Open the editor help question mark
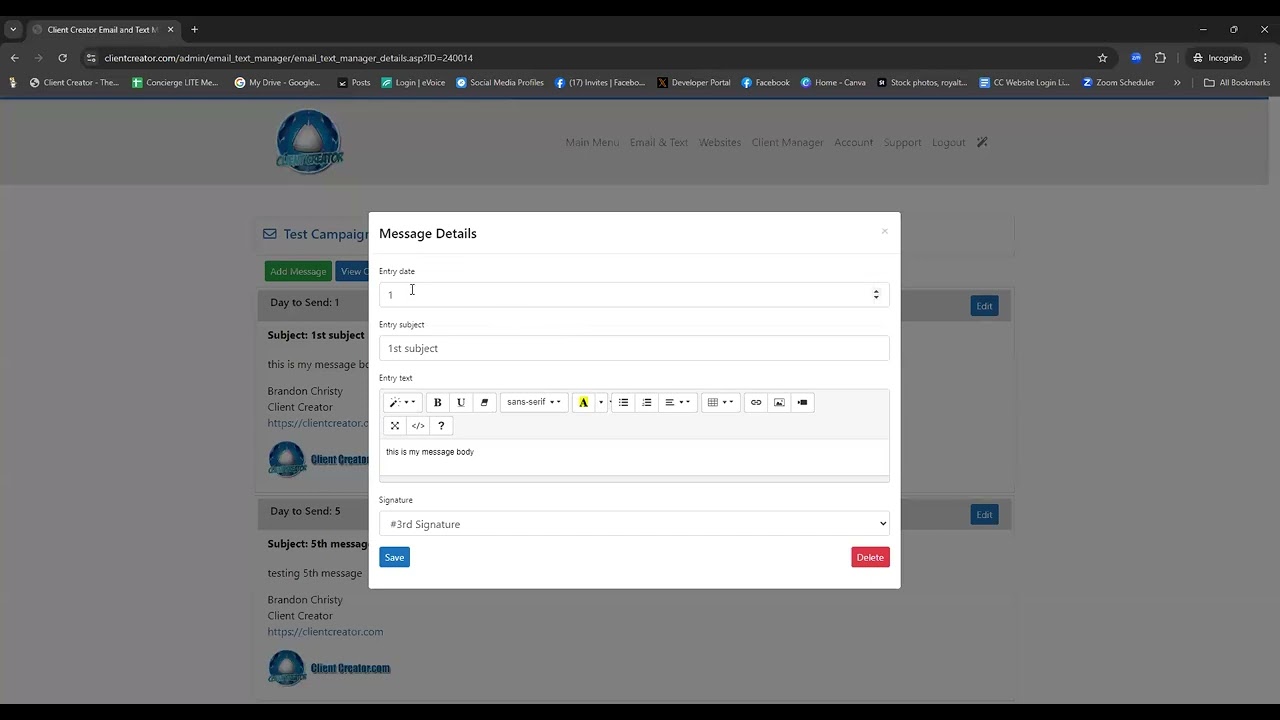 tap(441, 426)
